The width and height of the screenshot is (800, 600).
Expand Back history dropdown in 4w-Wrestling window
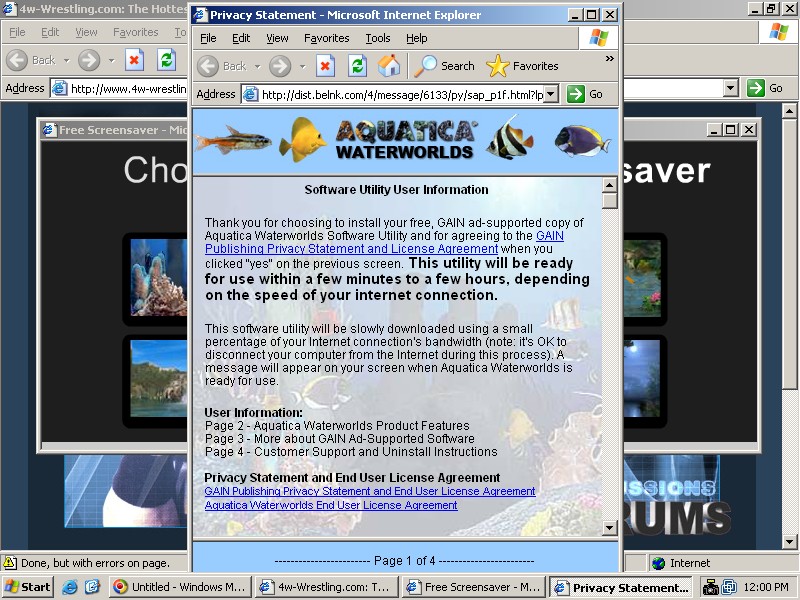tap(66, 60)
